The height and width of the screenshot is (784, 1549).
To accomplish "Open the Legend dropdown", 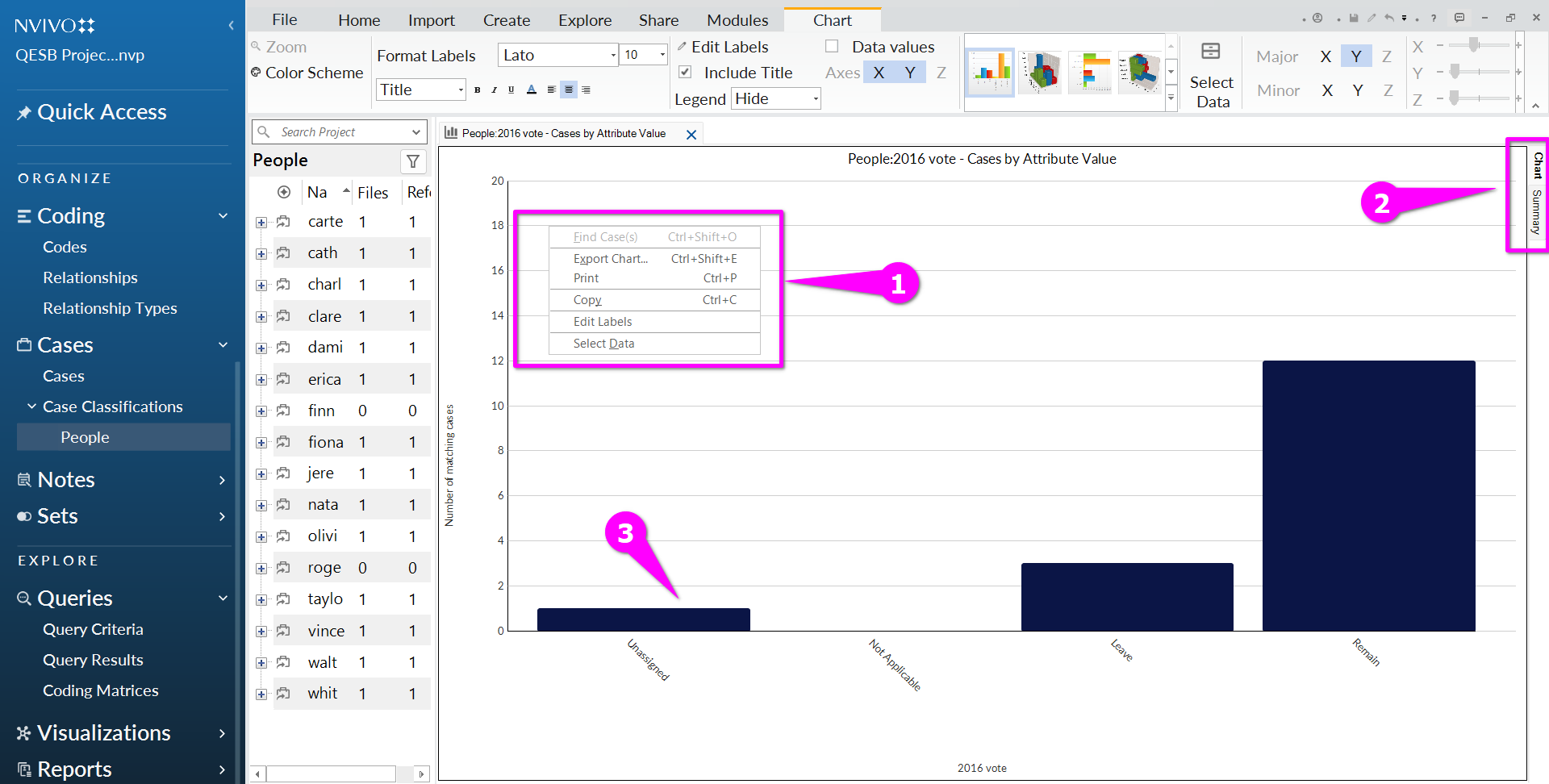I will 775,98.
